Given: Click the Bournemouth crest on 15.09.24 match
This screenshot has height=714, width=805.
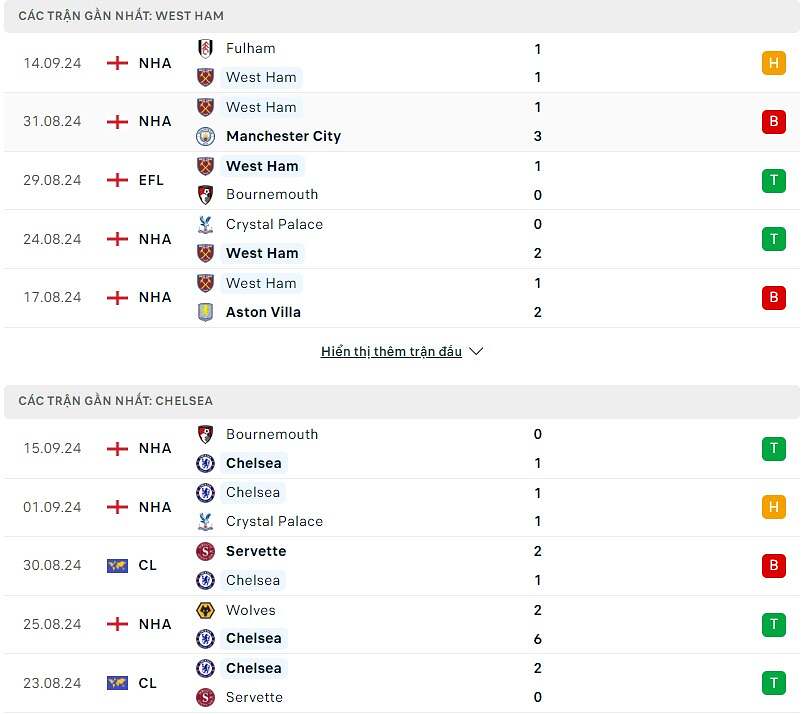Looking at the screenshot, I should (x=205, y=434).
